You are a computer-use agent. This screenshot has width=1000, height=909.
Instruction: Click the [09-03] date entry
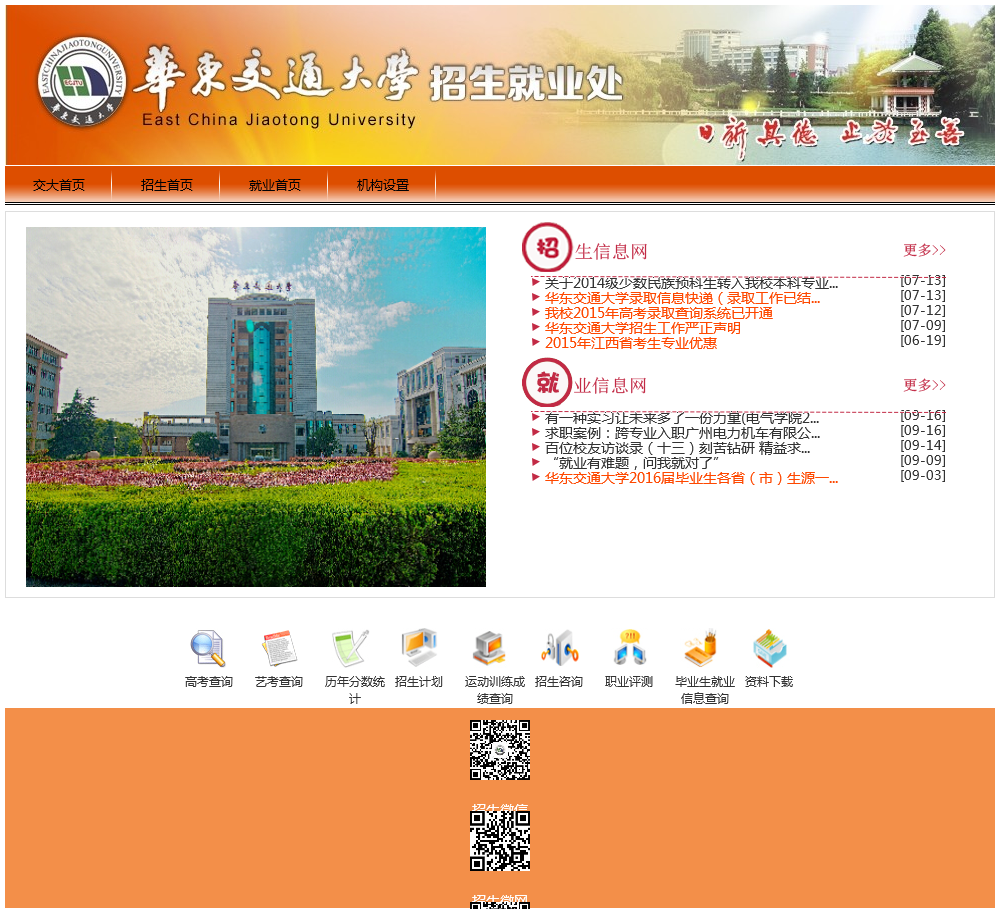click(x=923, y=475)
